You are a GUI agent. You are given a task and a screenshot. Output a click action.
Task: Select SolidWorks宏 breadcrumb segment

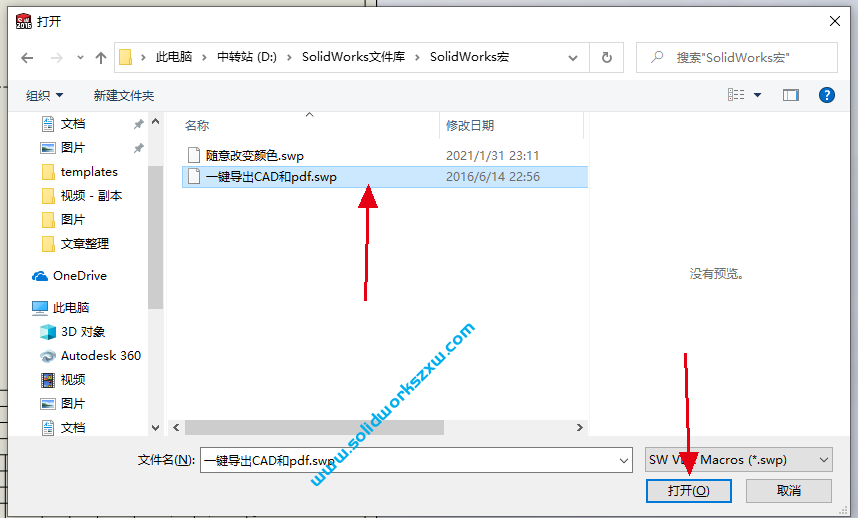click(469, 57)
